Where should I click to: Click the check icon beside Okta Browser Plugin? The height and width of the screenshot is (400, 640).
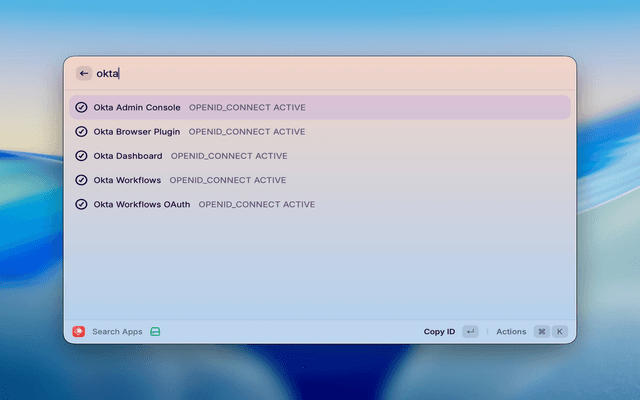pos(81,131)
